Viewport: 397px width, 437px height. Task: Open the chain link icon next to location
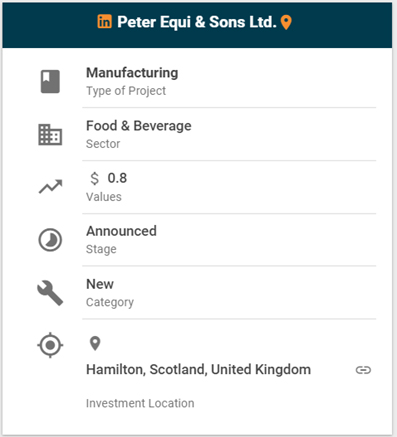[x=363, y=370]
